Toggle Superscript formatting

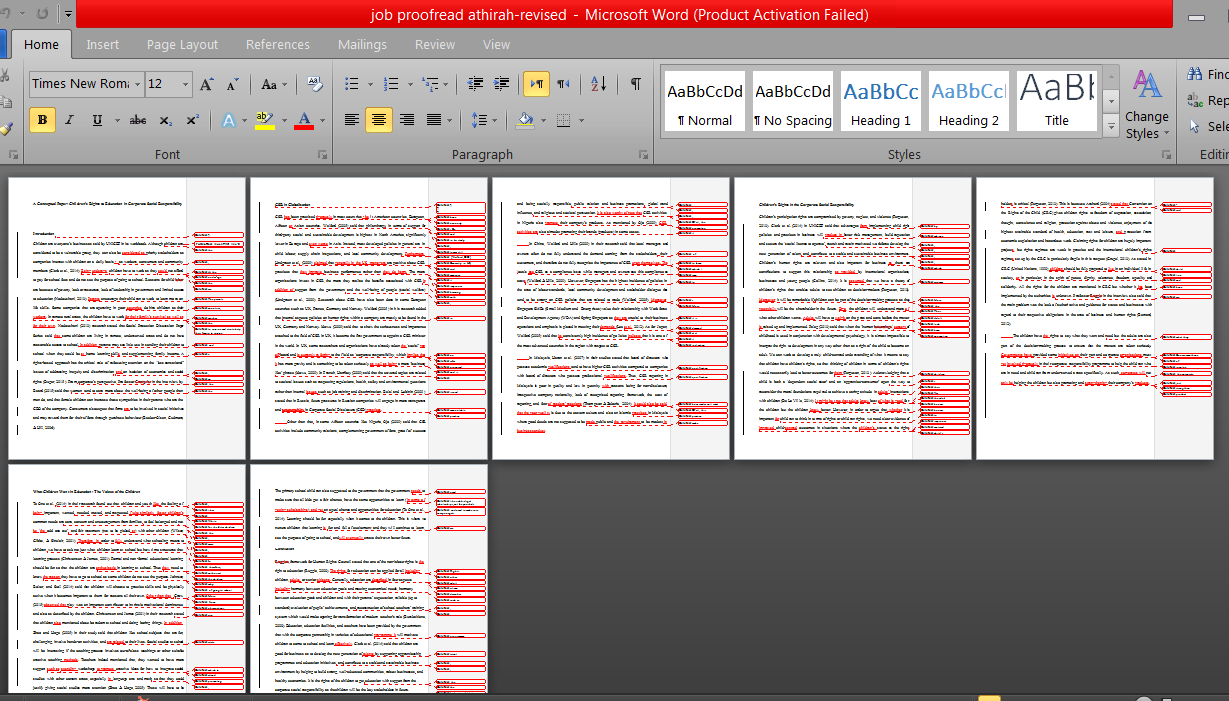tap(192, 120)
